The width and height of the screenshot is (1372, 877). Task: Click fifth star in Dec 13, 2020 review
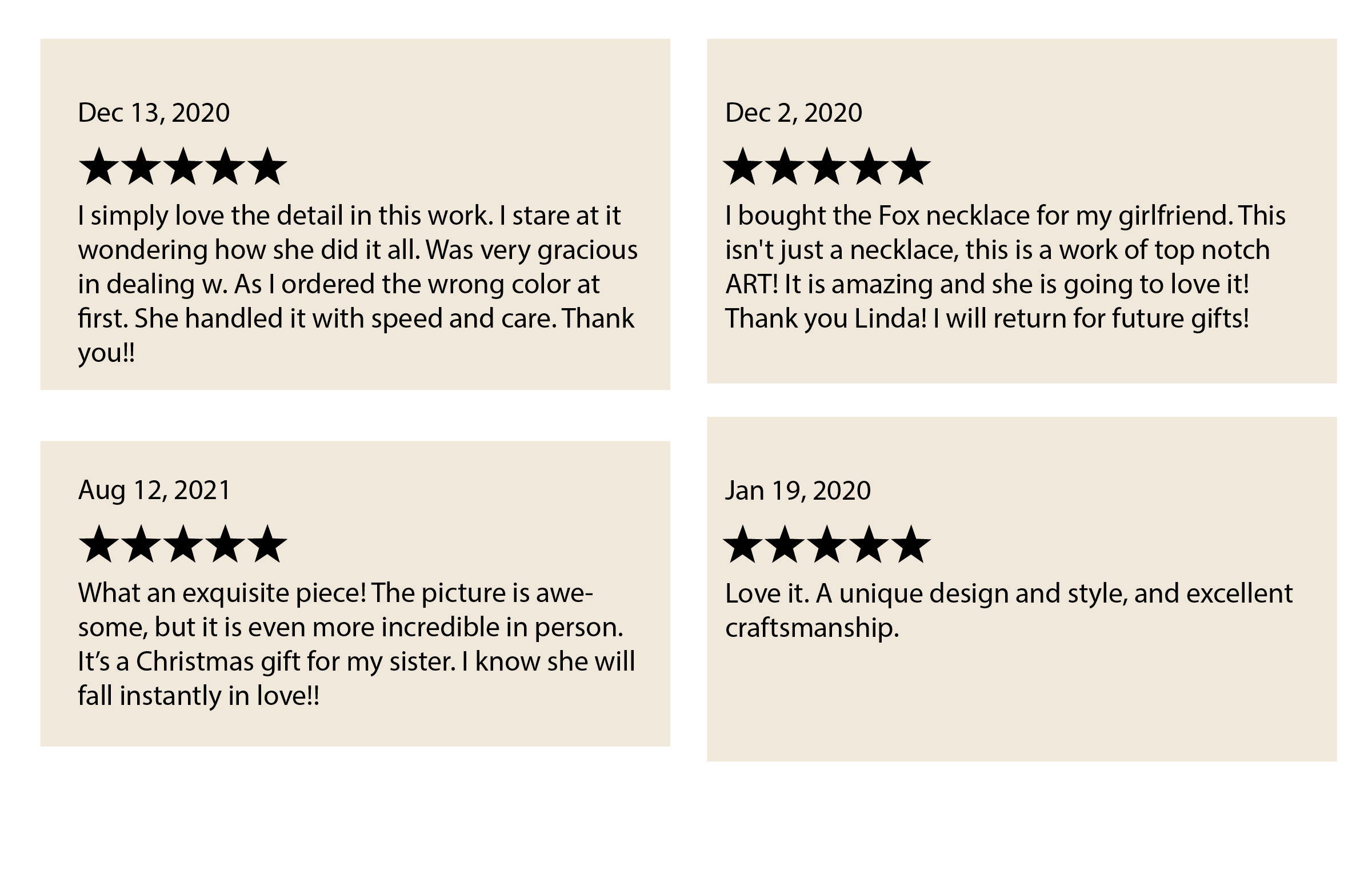click(x=267, y=166)
